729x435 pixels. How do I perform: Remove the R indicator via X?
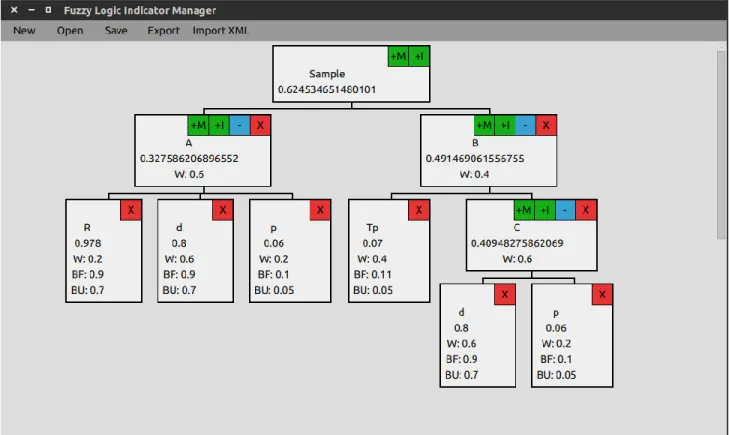point(131,210)
